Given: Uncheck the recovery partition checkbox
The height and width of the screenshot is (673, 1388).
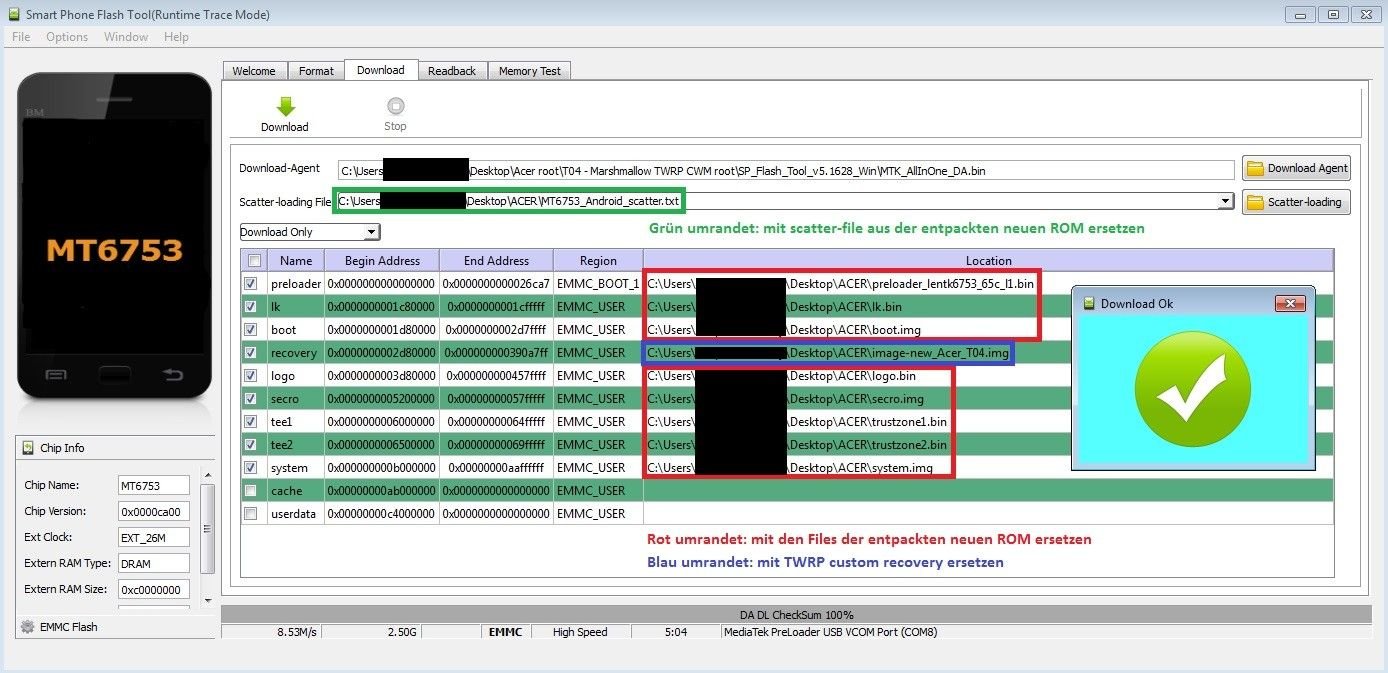Looking at the screenshot, I should click(250, 353).
